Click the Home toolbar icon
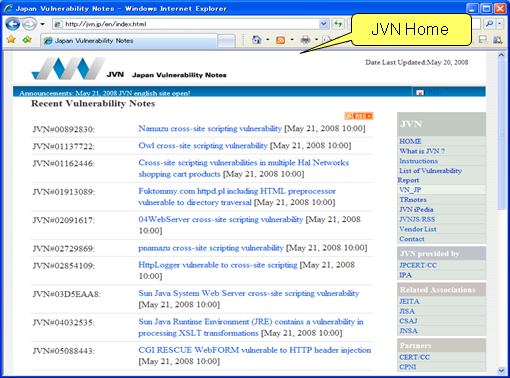Screen dimensions: 510x378 click(x=256, y=40)
